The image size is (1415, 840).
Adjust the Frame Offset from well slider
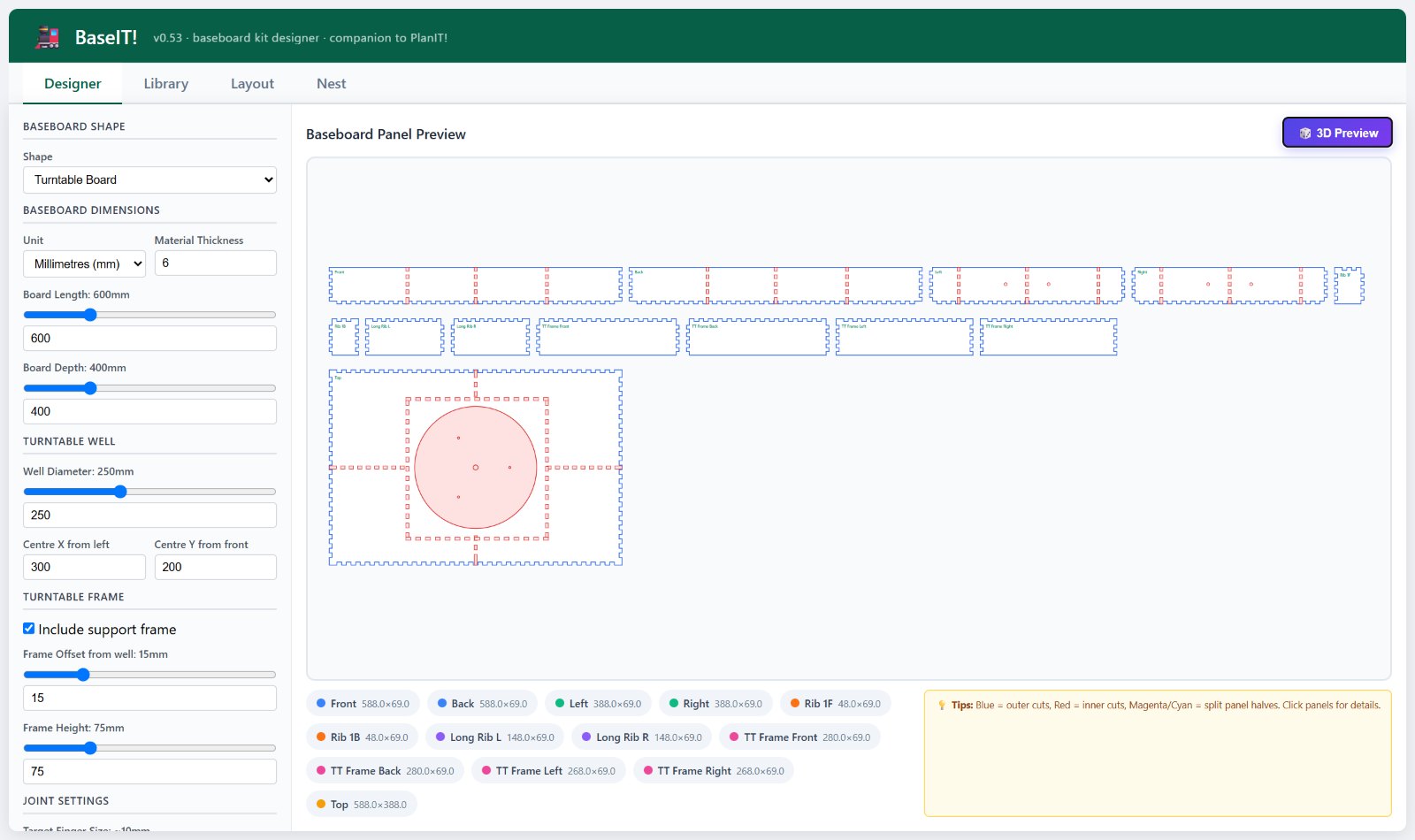pyautogui.click(x=149, y=675)
